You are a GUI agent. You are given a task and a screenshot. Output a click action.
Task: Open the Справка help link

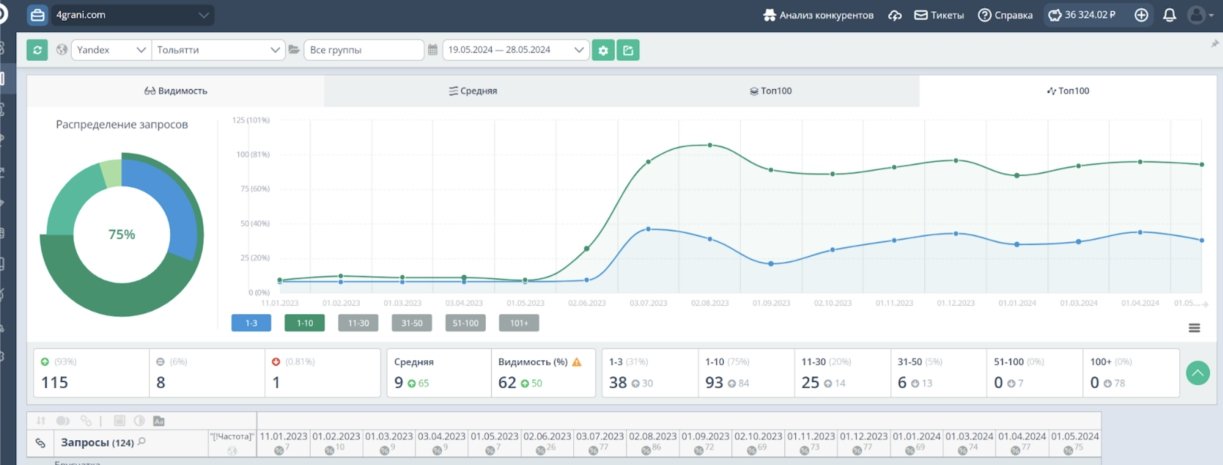[1006, 16]
